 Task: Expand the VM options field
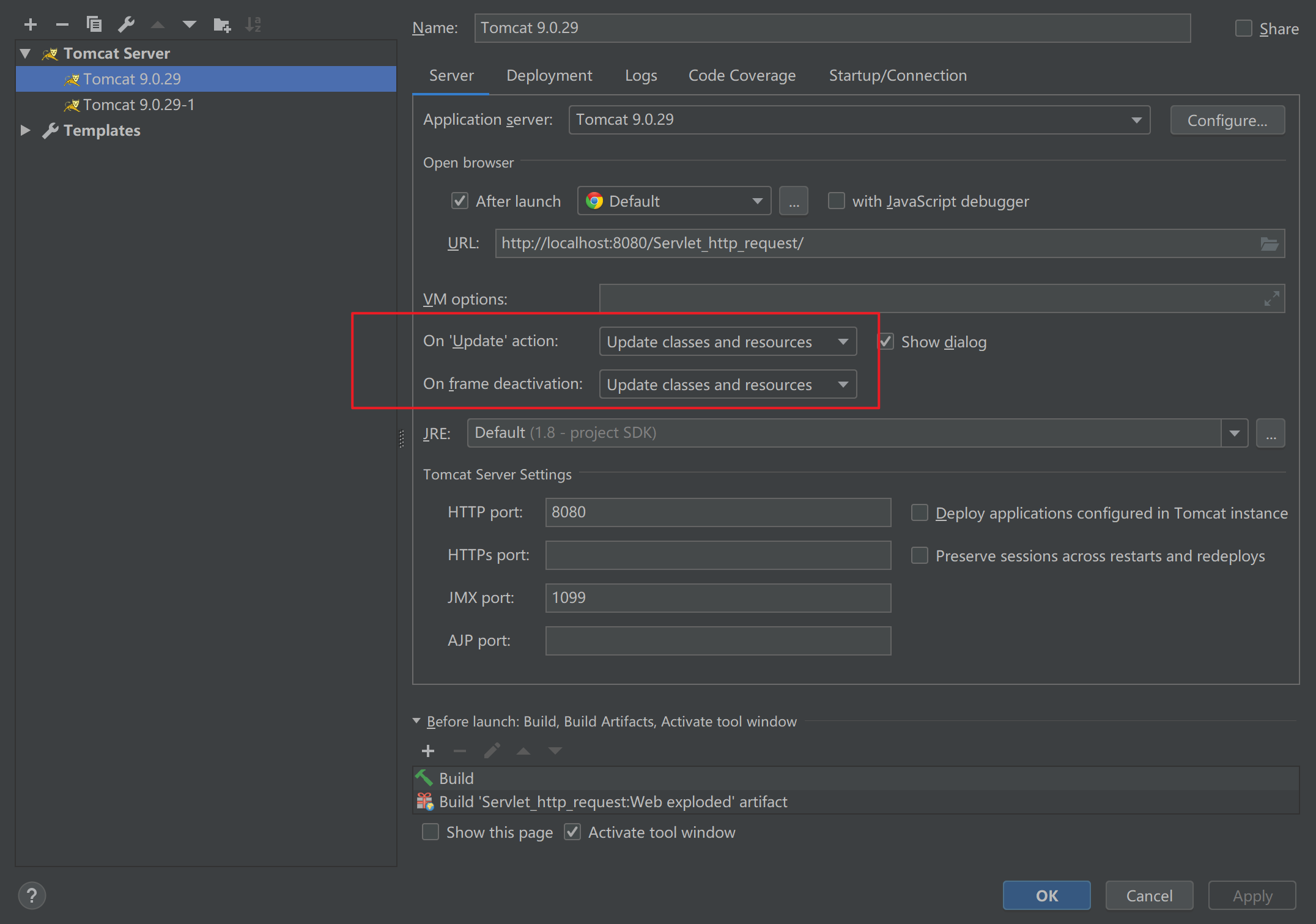click(1271, 298)
